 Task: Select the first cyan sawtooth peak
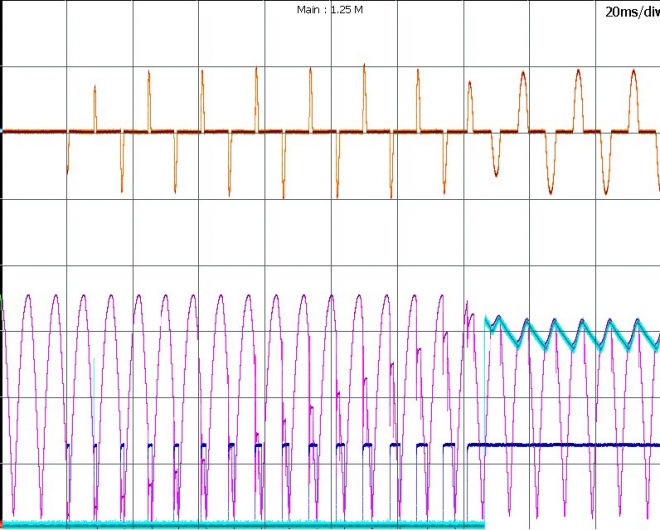488,320
